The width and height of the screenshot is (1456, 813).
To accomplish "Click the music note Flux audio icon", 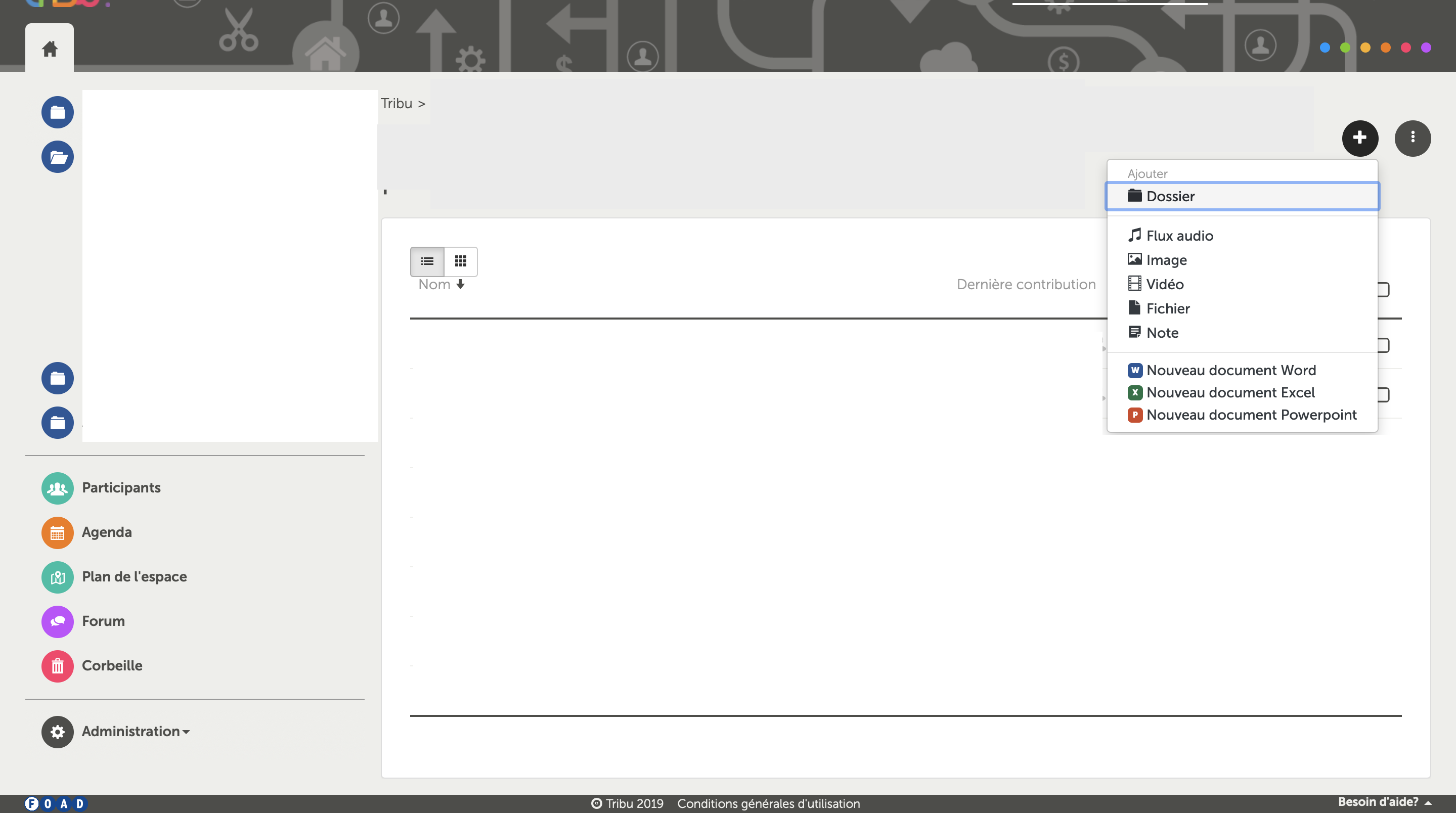I will coord(1134,235).
